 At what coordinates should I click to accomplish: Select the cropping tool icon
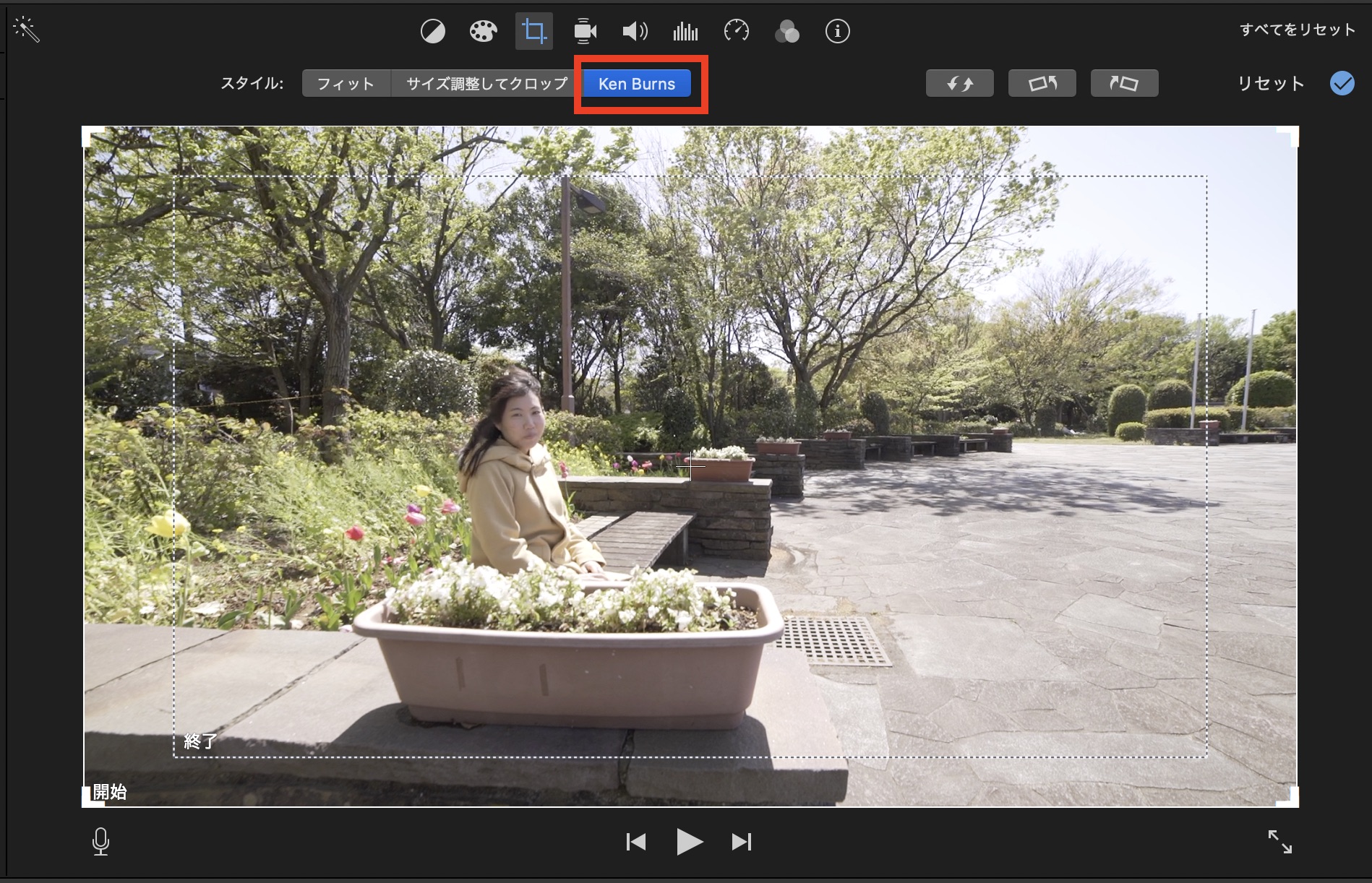534,31
